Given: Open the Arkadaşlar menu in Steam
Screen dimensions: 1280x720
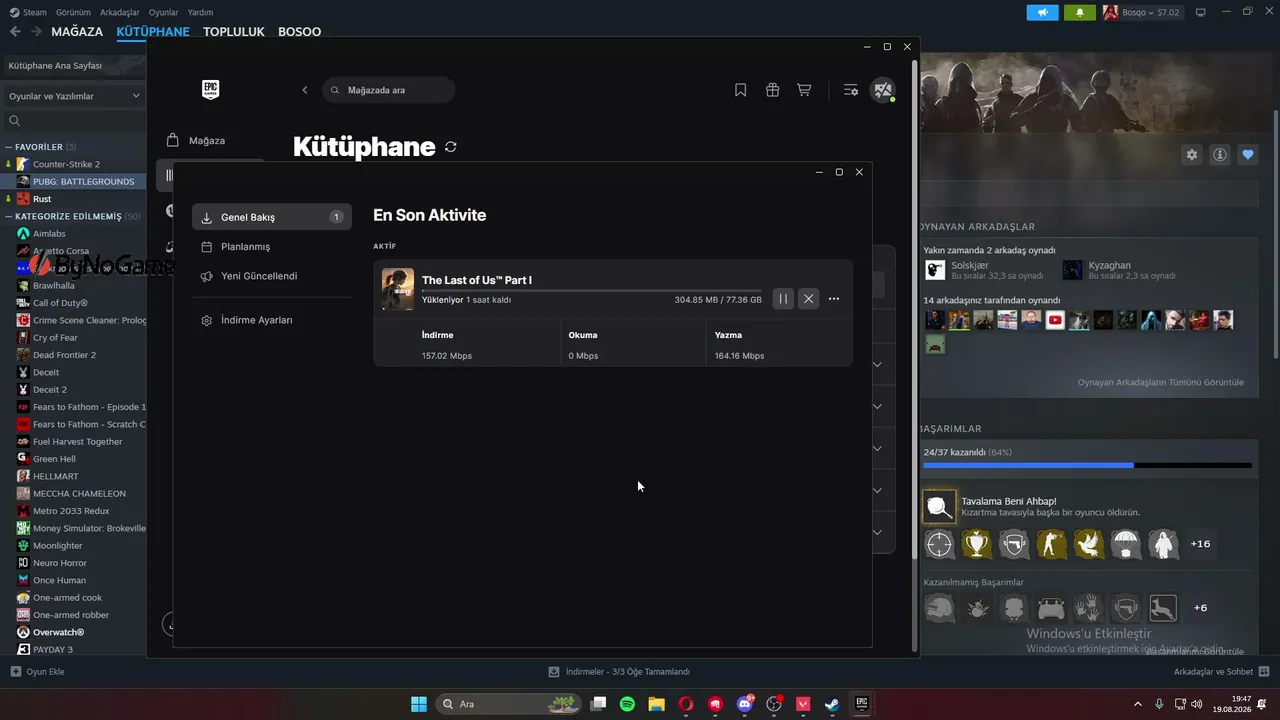Looking at the screenshot, I should coord(121,12).
